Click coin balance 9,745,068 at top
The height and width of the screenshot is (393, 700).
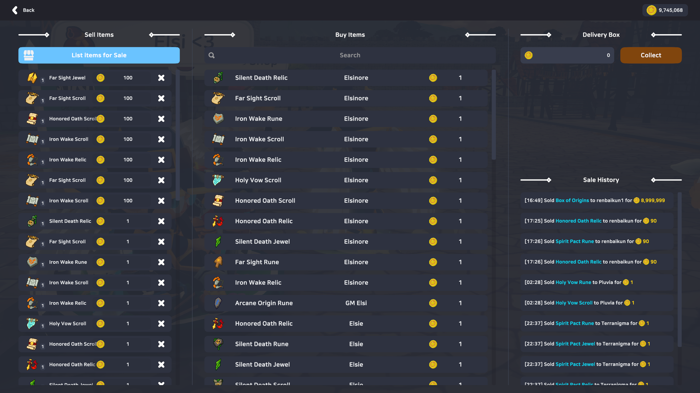[665, 10]
